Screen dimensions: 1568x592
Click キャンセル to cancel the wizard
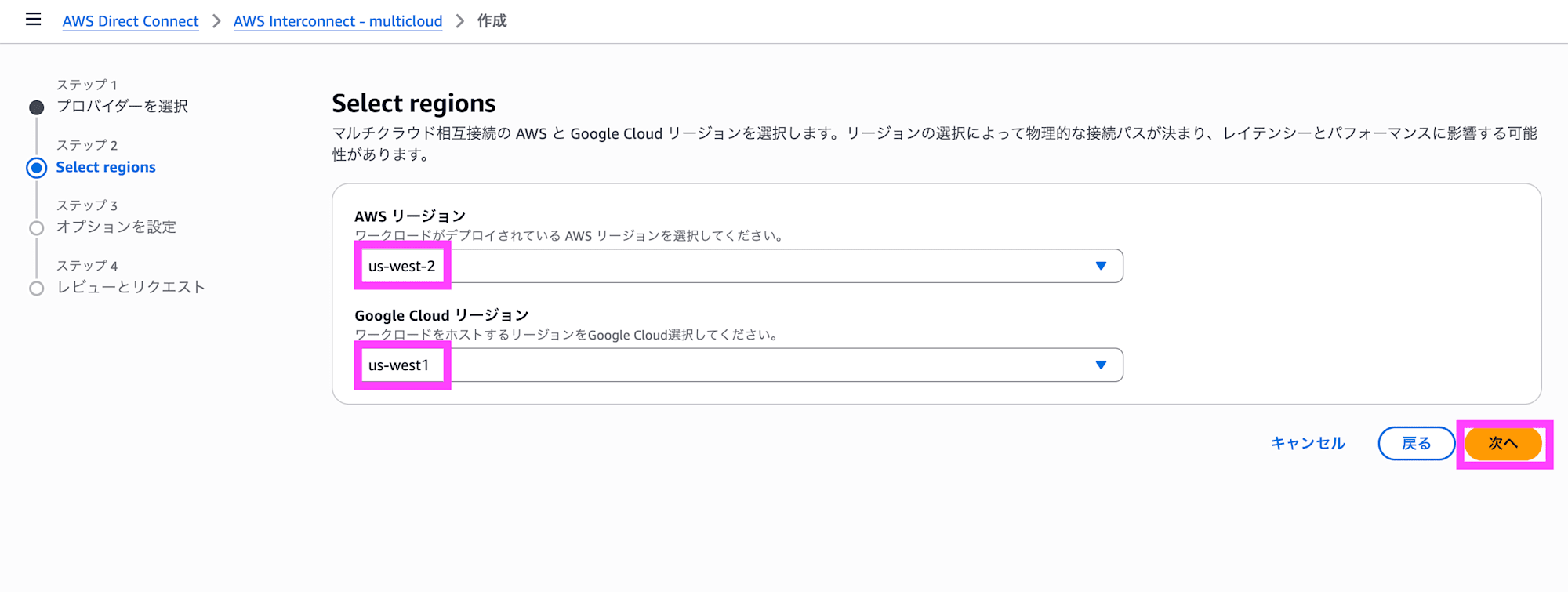(1307, 443)
